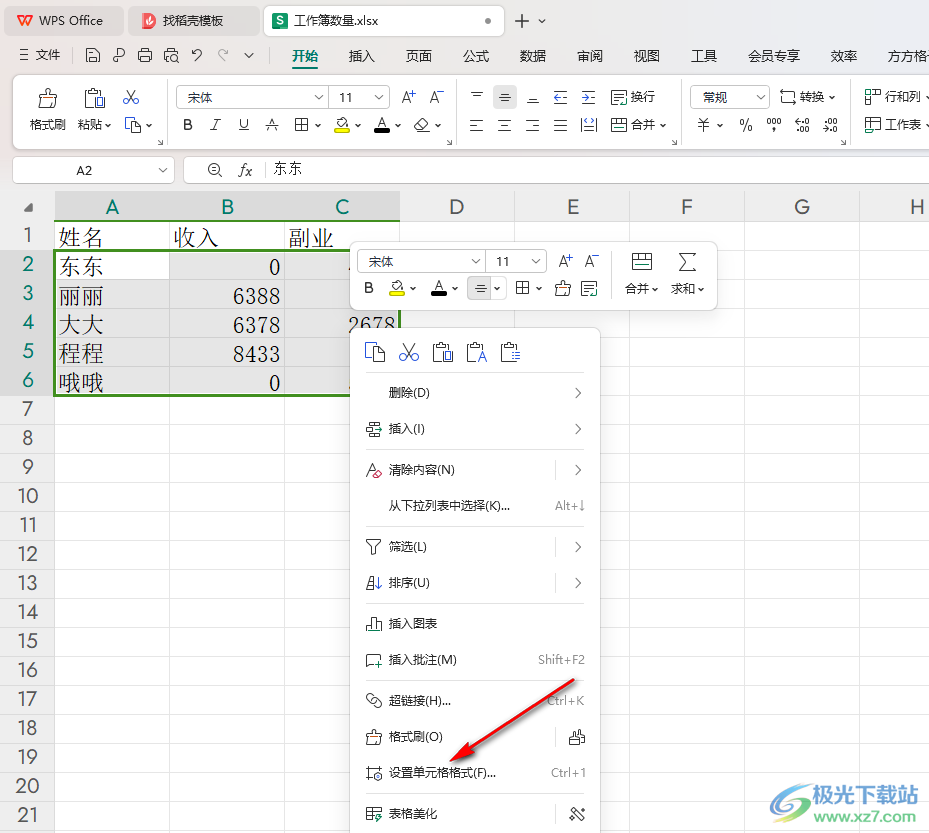Expand the Name Box A2 dropdown

(x=163, y=171)
